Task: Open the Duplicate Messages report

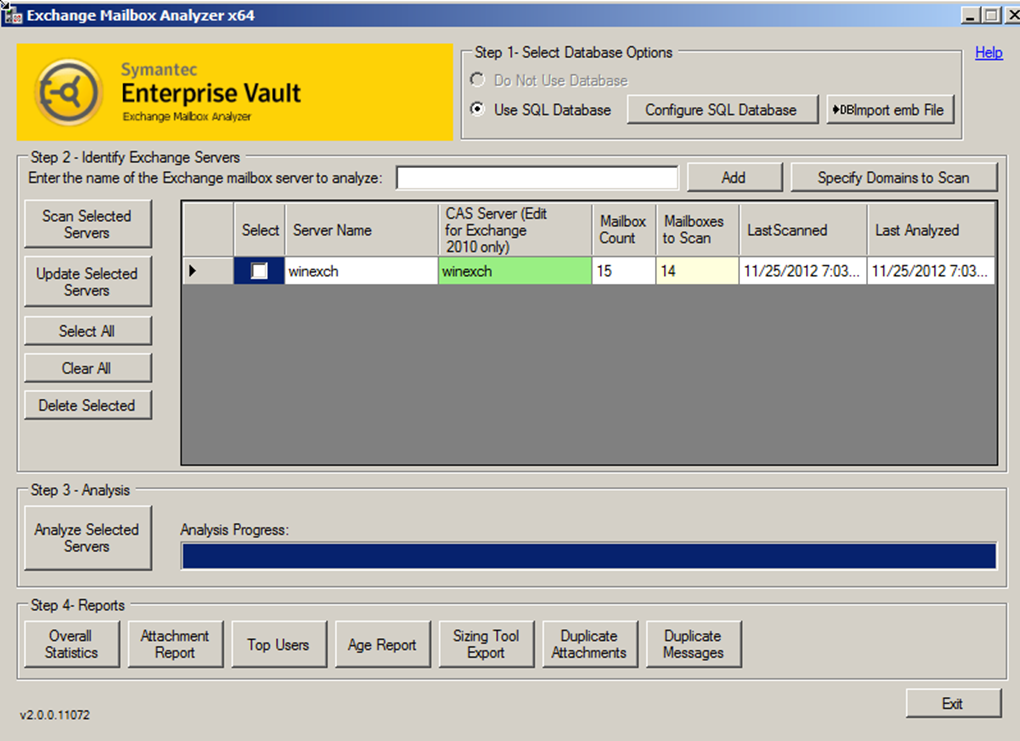Action: point(693,644)
